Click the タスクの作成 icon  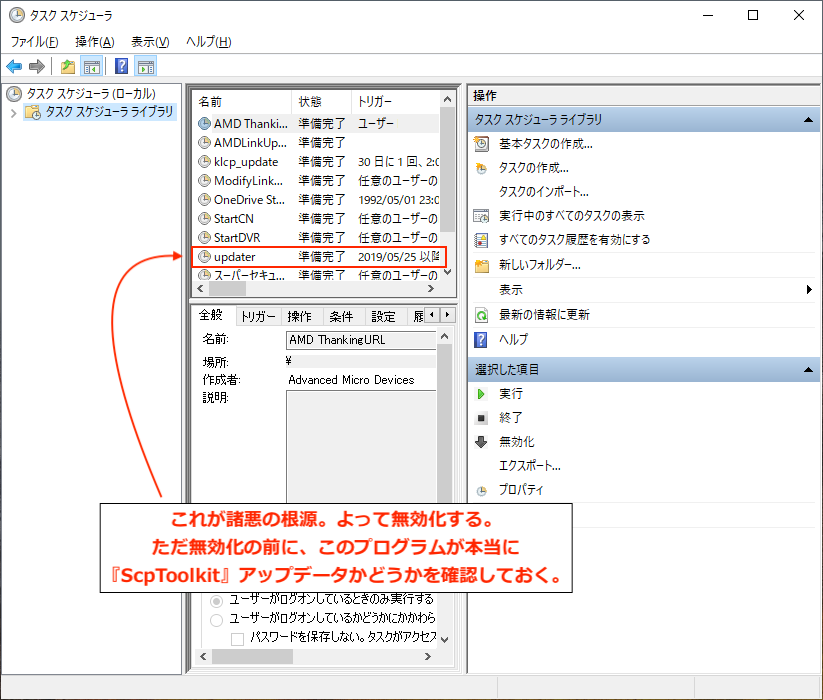[x=481, y=168]
